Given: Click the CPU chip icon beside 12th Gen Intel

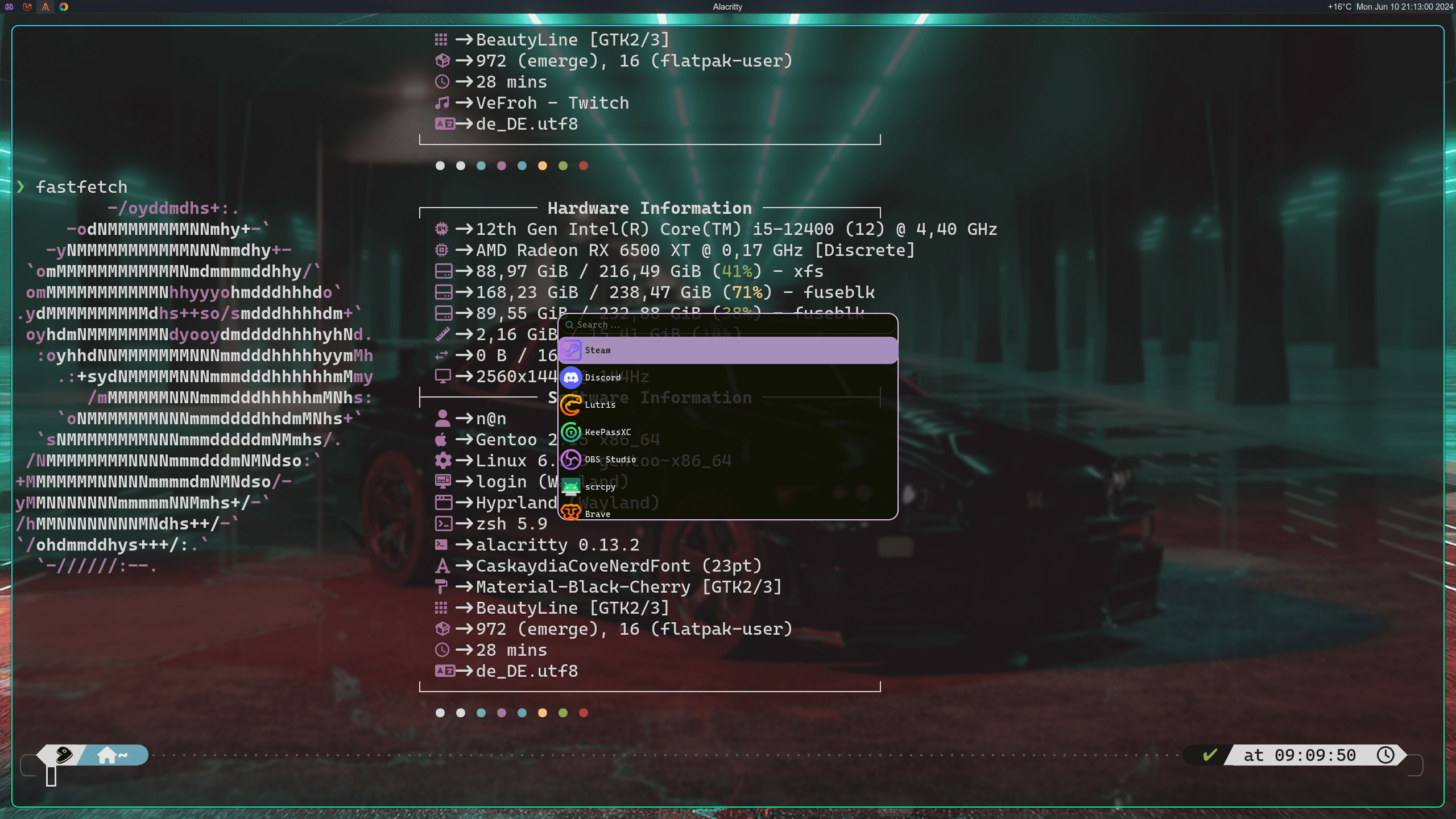Looking at the screenshot, I should point(442,229).
